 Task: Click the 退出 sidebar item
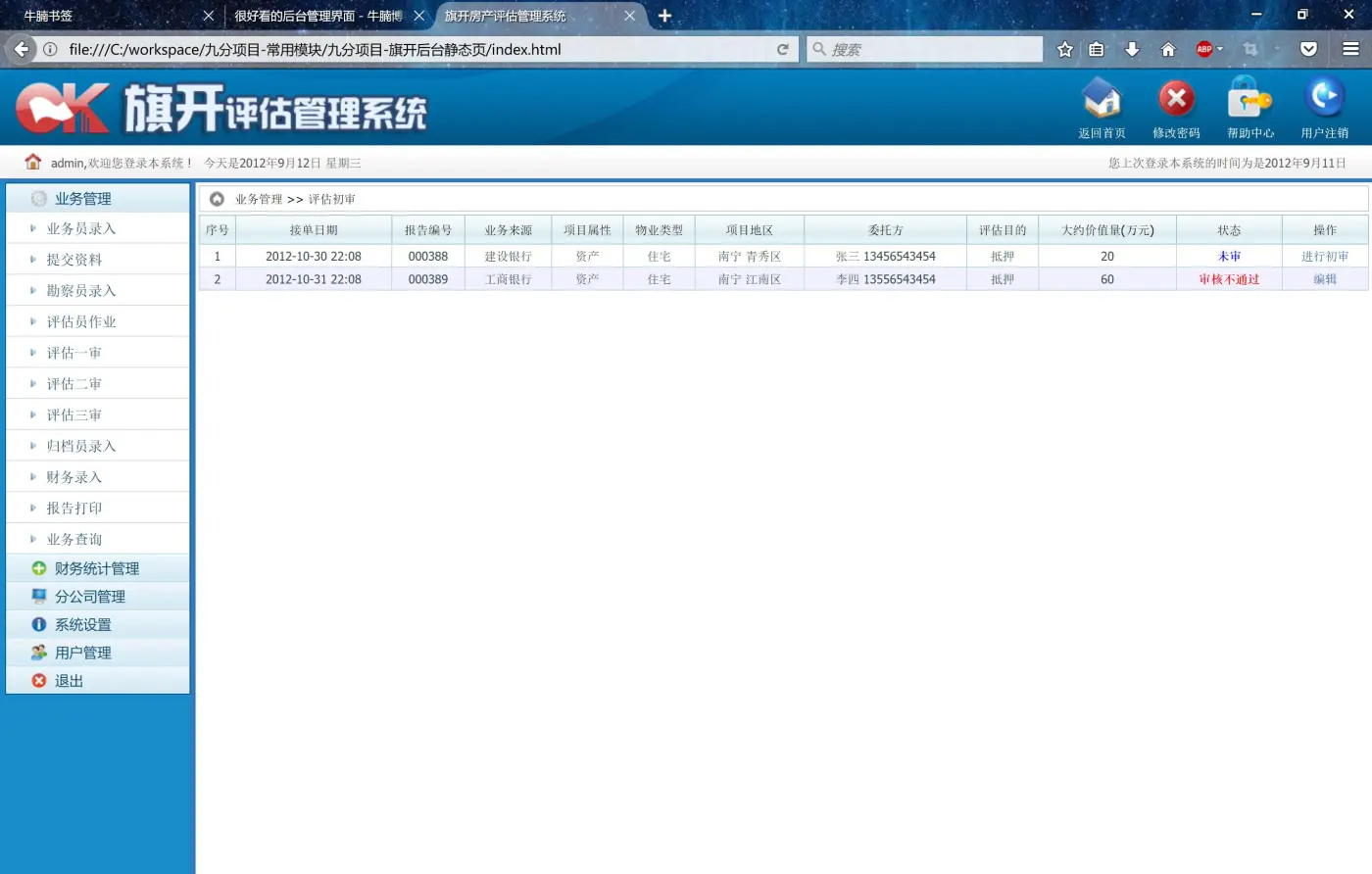98,681
